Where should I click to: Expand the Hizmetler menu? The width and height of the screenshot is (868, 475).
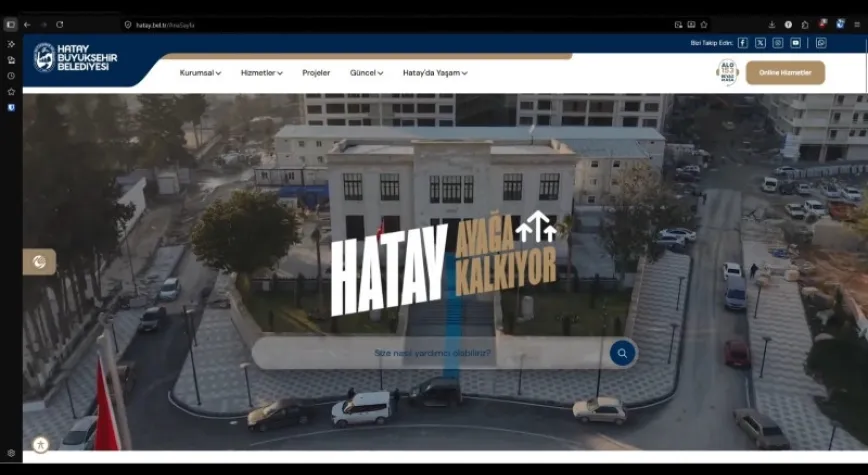[262, 73]
